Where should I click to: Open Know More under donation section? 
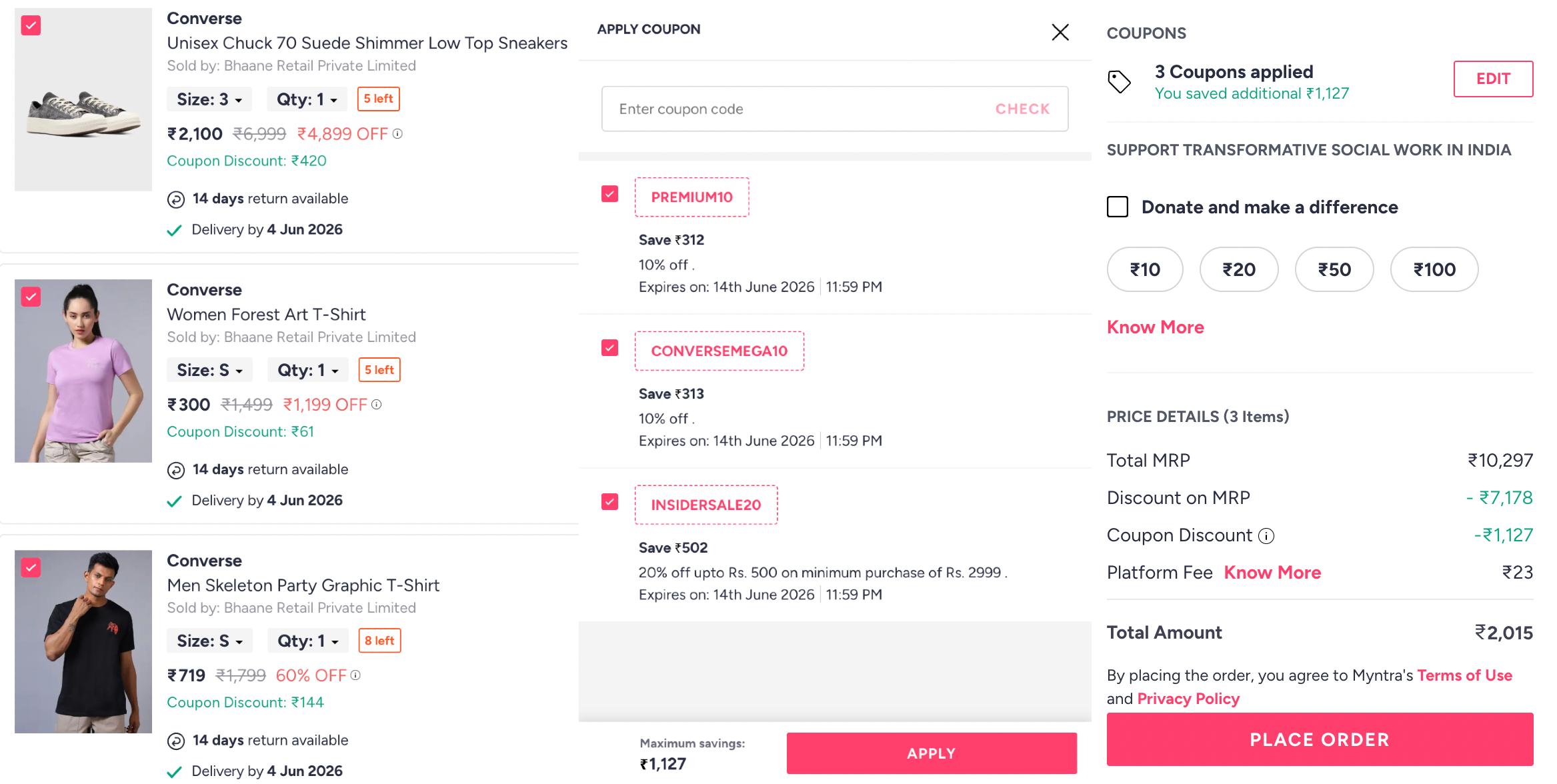(x=1155, y=327)
